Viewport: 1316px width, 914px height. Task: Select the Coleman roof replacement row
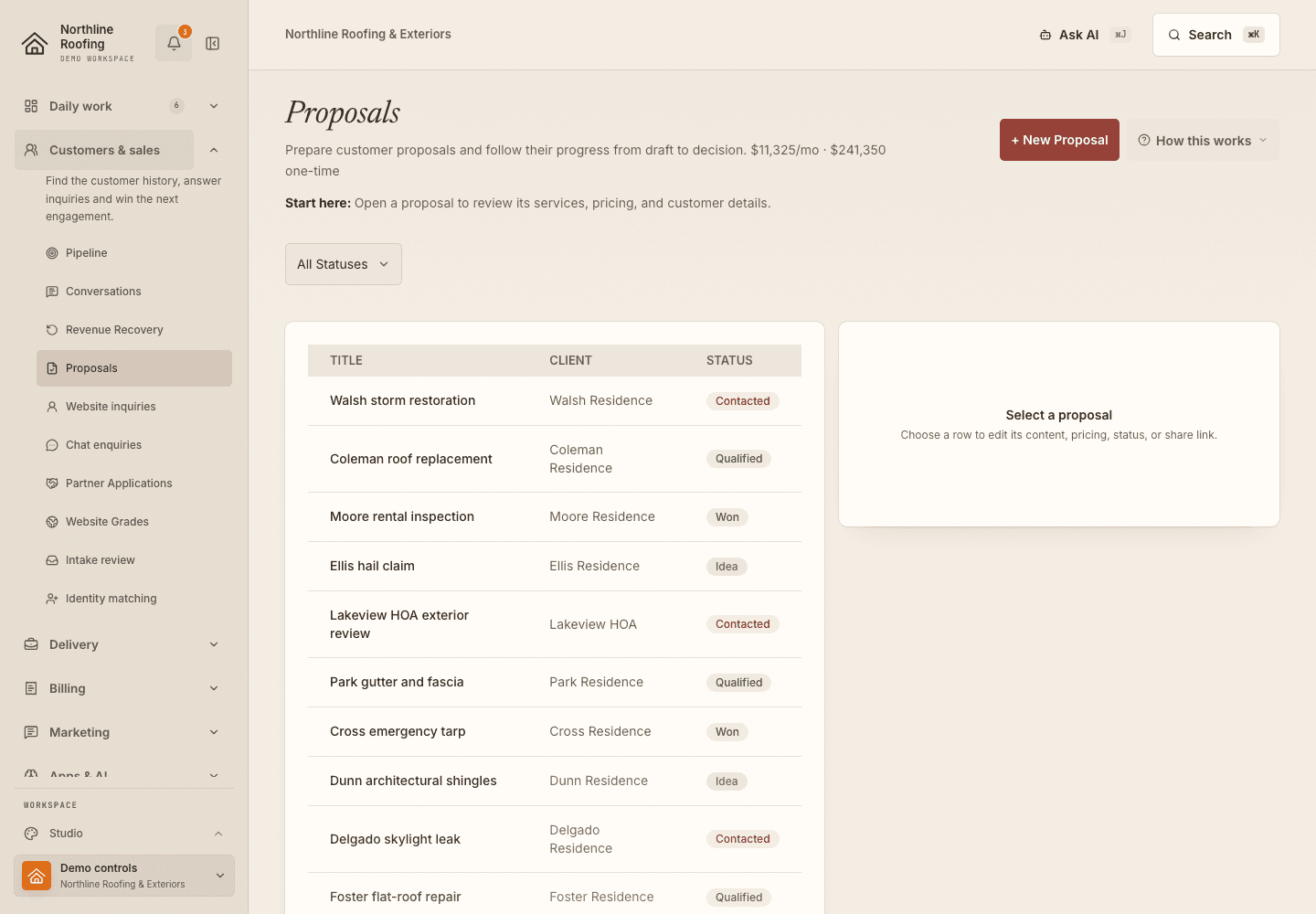[555, 459]
